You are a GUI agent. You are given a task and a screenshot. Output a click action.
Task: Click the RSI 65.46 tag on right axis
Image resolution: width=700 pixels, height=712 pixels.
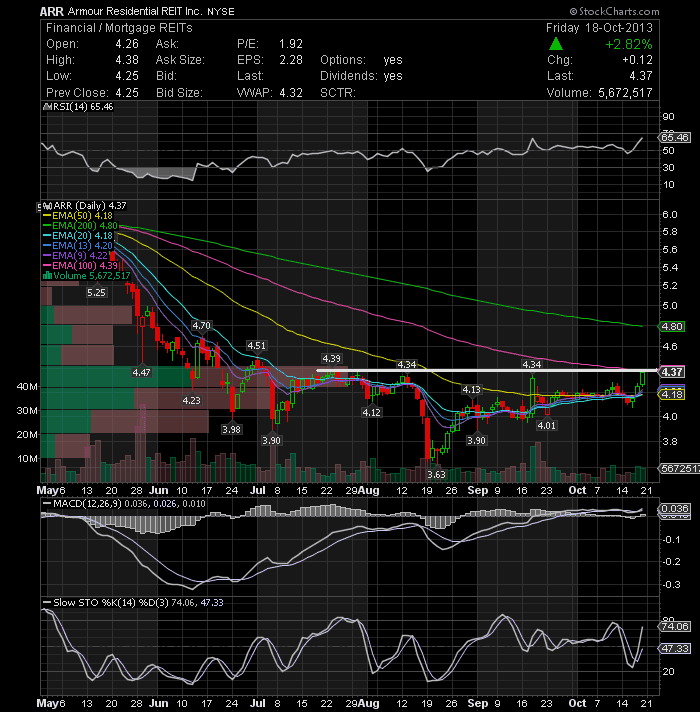(x=675, y=137)
